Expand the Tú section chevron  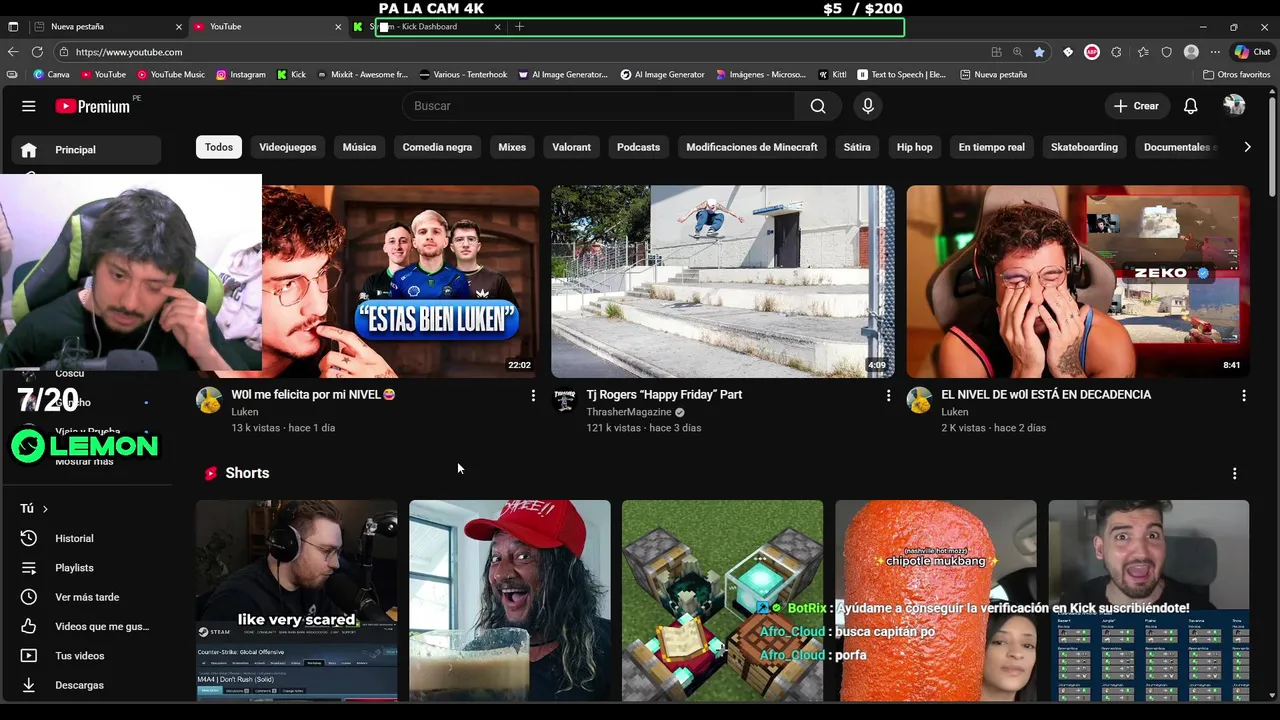(x=45, y=509)
